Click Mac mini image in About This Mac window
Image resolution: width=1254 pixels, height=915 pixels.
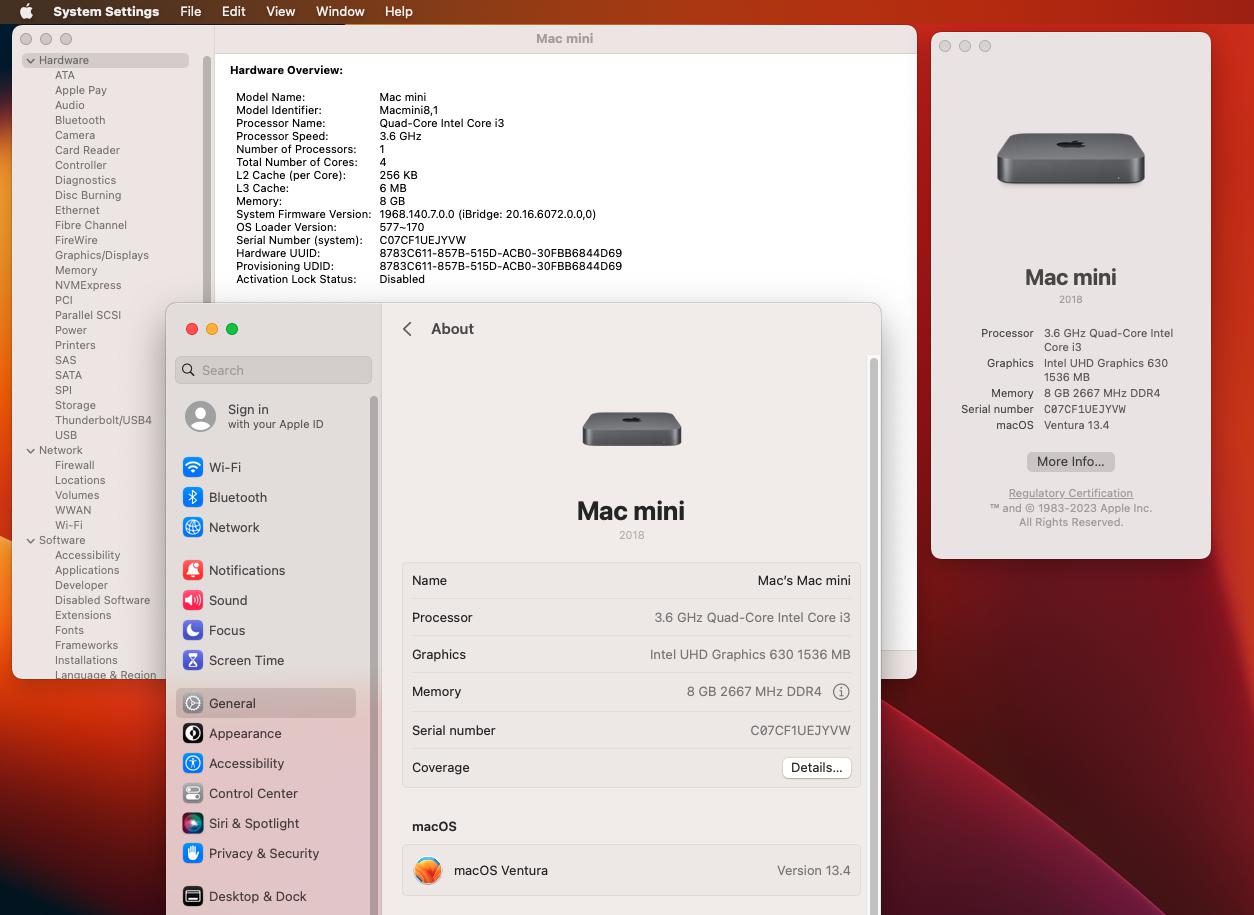pos(1070,158)
